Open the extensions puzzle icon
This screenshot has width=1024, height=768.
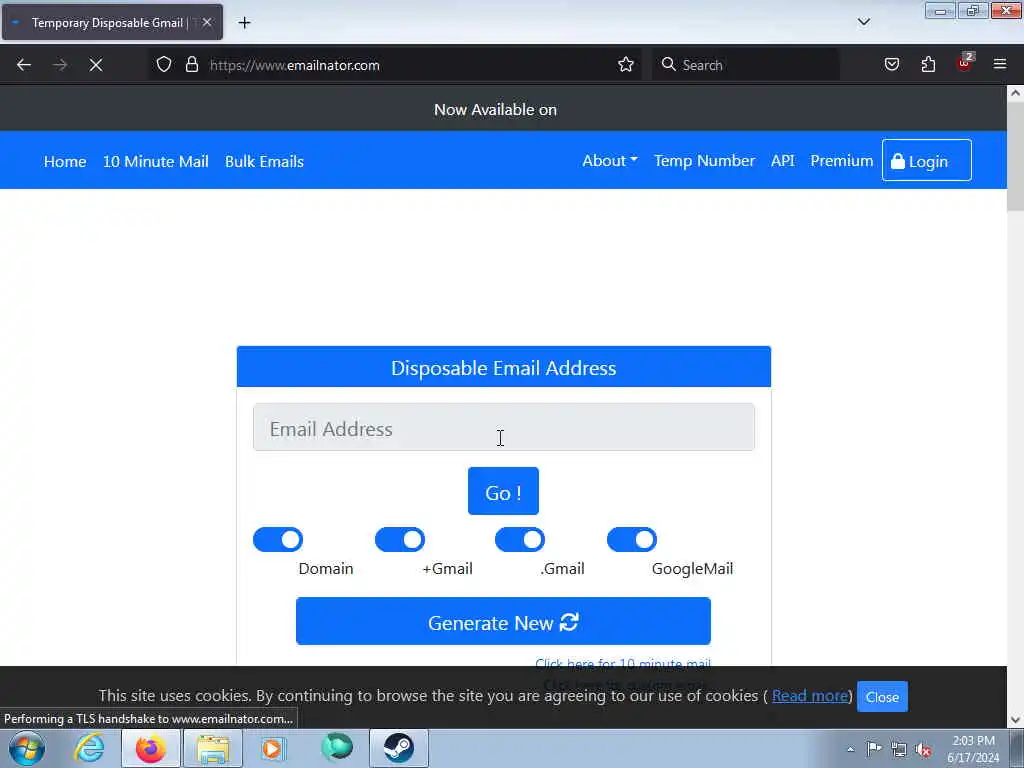(928, 65)
